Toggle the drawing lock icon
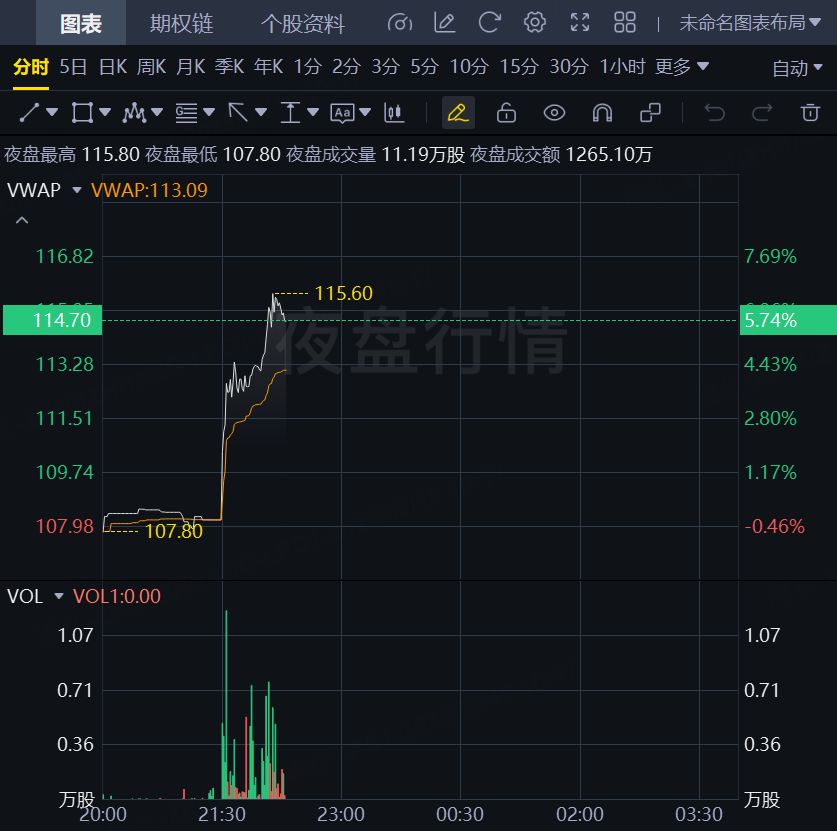837x831 pixels. coord(506,112)
